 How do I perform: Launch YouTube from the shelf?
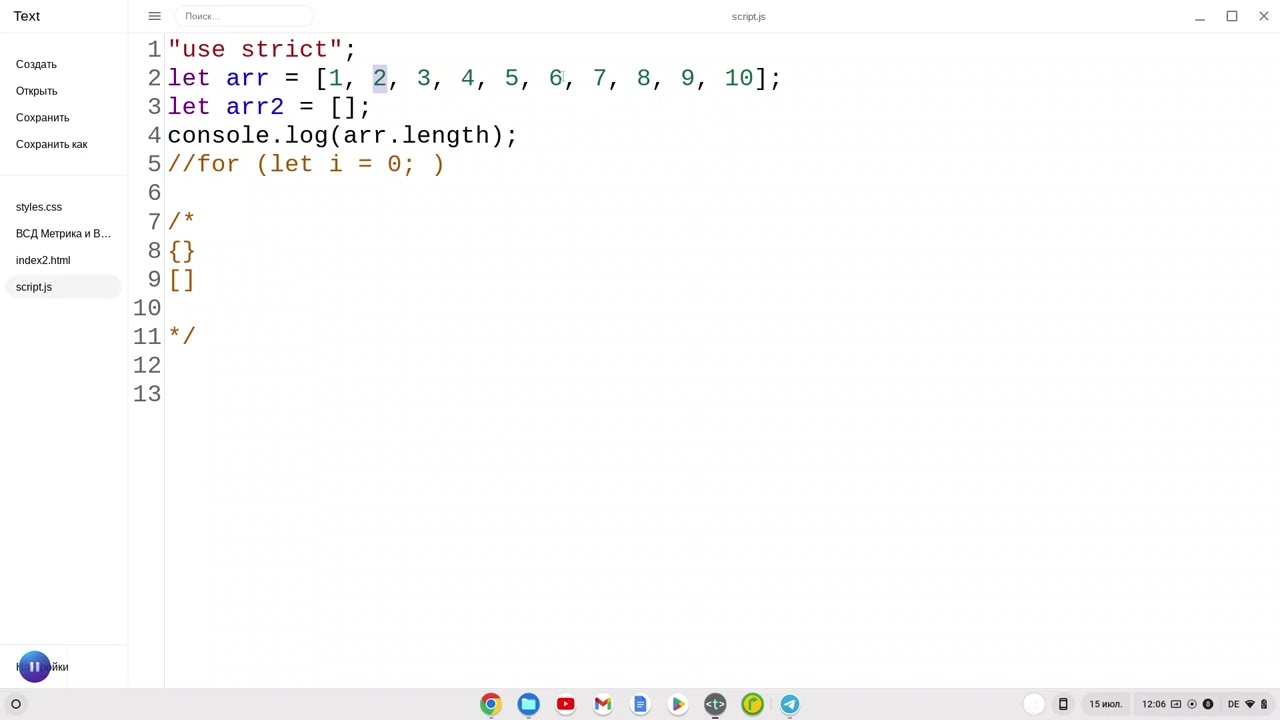tap(565, 704)
